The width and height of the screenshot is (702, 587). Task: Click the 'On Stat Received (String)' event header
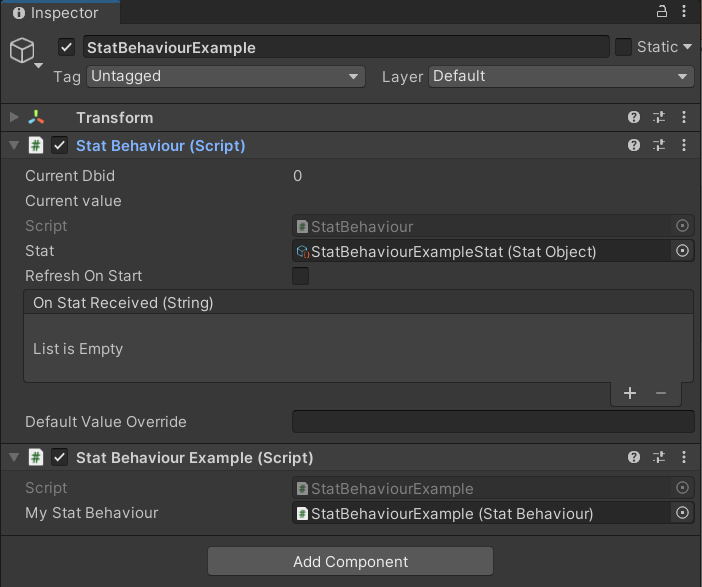click(x=358, y=302)
